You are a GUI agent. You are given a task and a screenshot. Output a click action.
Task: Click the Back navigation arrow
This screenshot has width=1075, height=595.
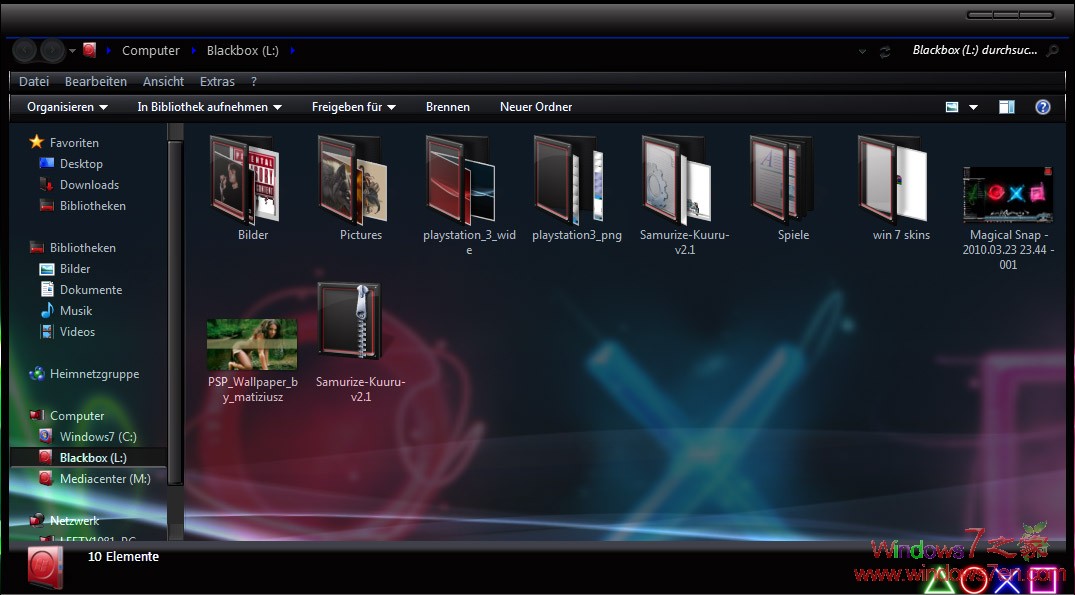(25, 51)
